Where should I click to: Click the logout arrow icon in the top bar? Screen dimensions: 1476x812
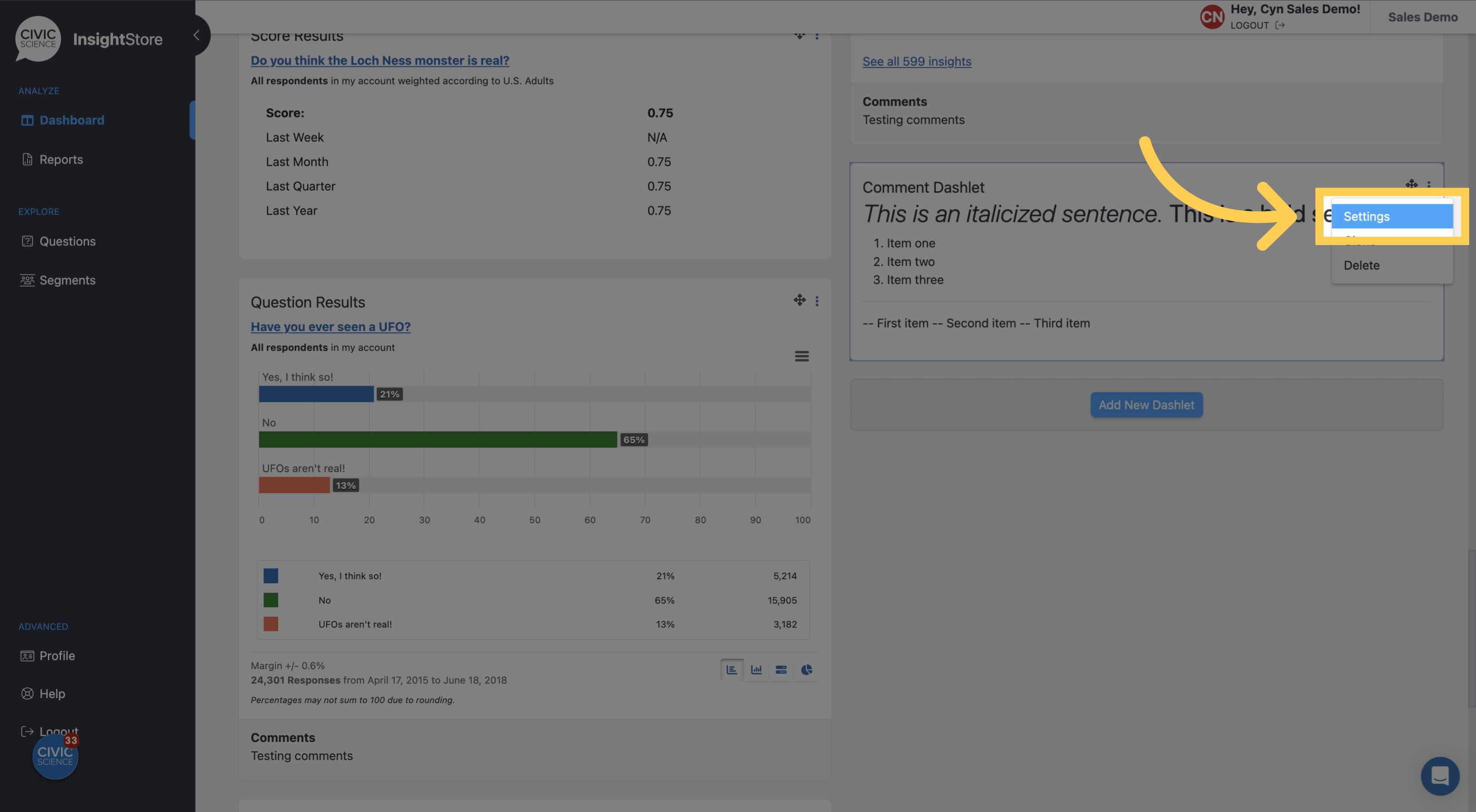click(1280, 25)
